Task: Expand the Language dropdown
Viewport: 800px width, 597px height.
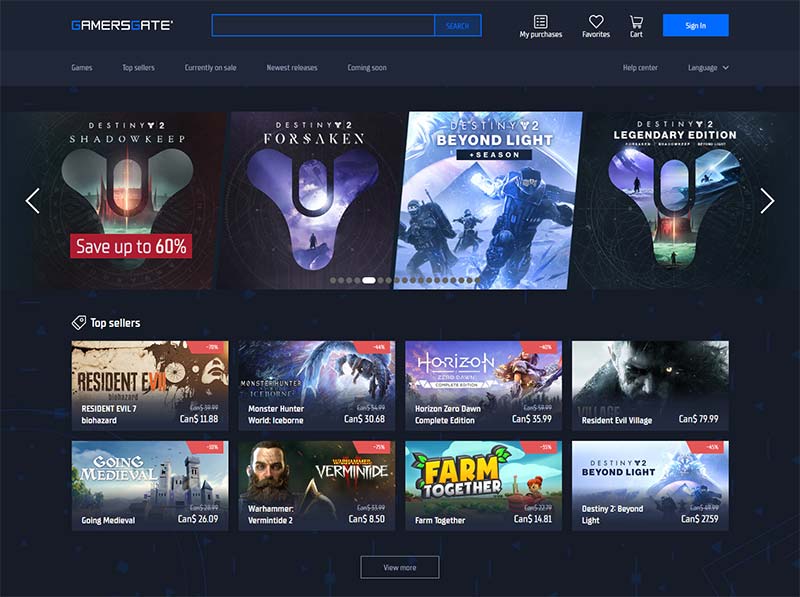Action: click(x=708, y=67)
